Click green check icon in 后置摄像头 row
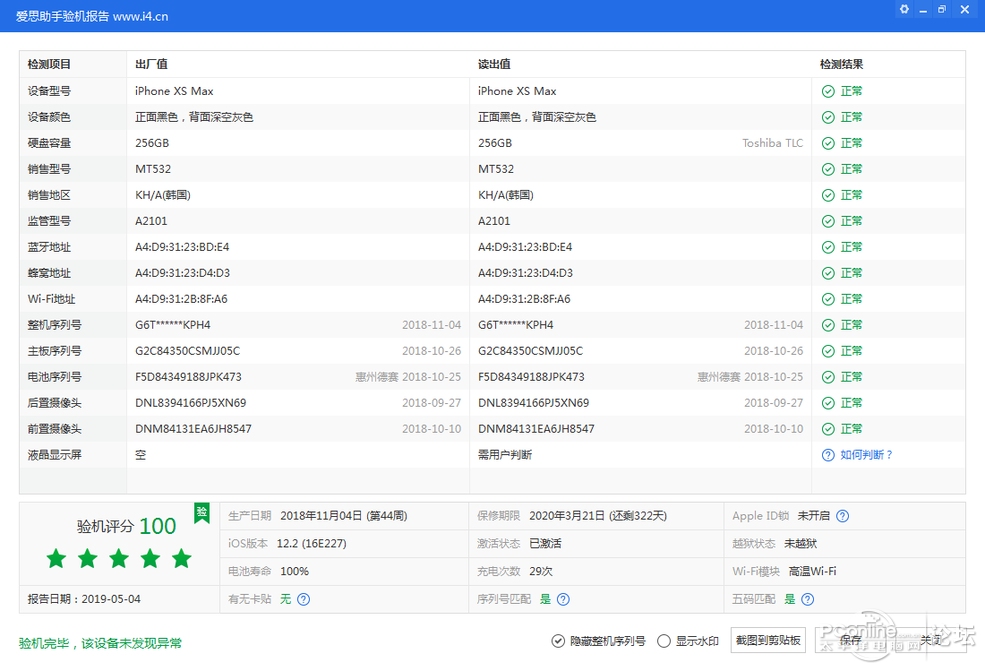This screenshot has height=671, width=985. pos(828,403)
